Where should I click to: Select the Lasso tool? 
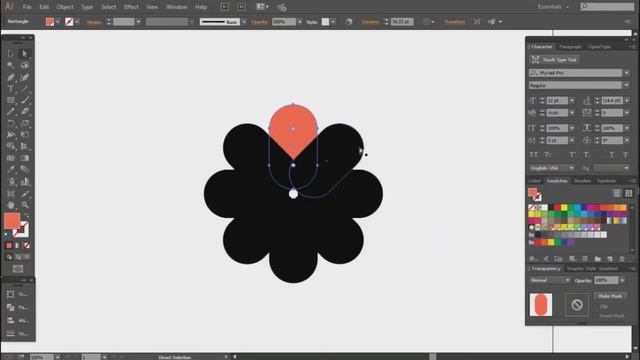click(24, 65)
